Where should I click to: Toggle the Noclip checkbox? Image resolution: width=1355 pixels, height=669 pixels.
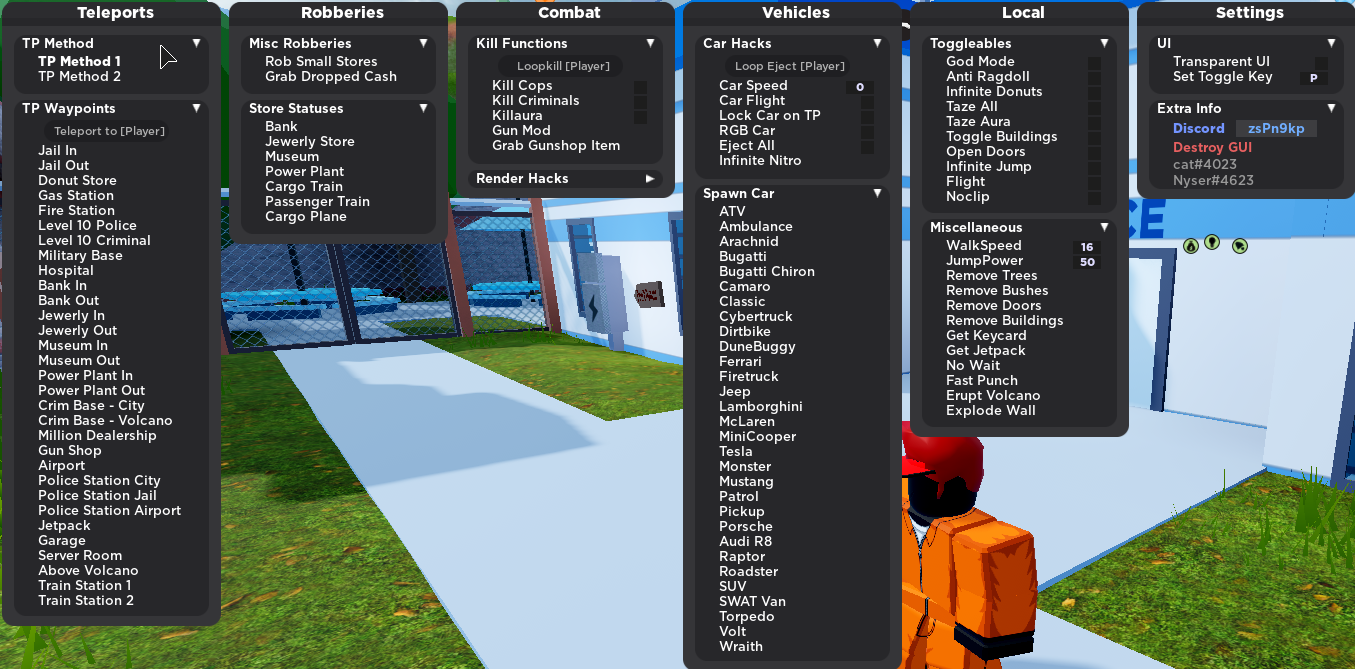[1094, 197]
